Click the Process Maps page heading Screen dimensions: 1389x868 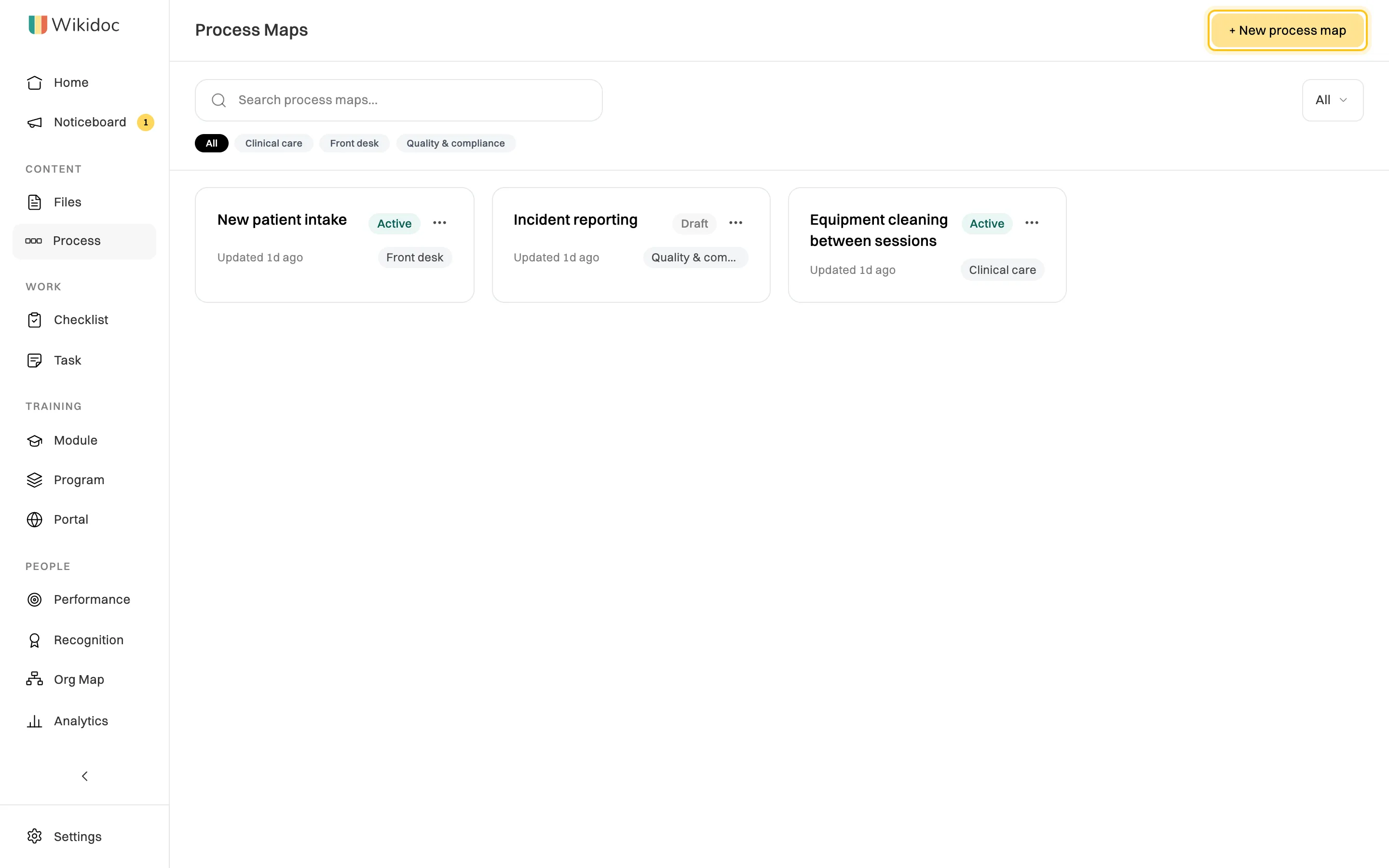(251, 30)
